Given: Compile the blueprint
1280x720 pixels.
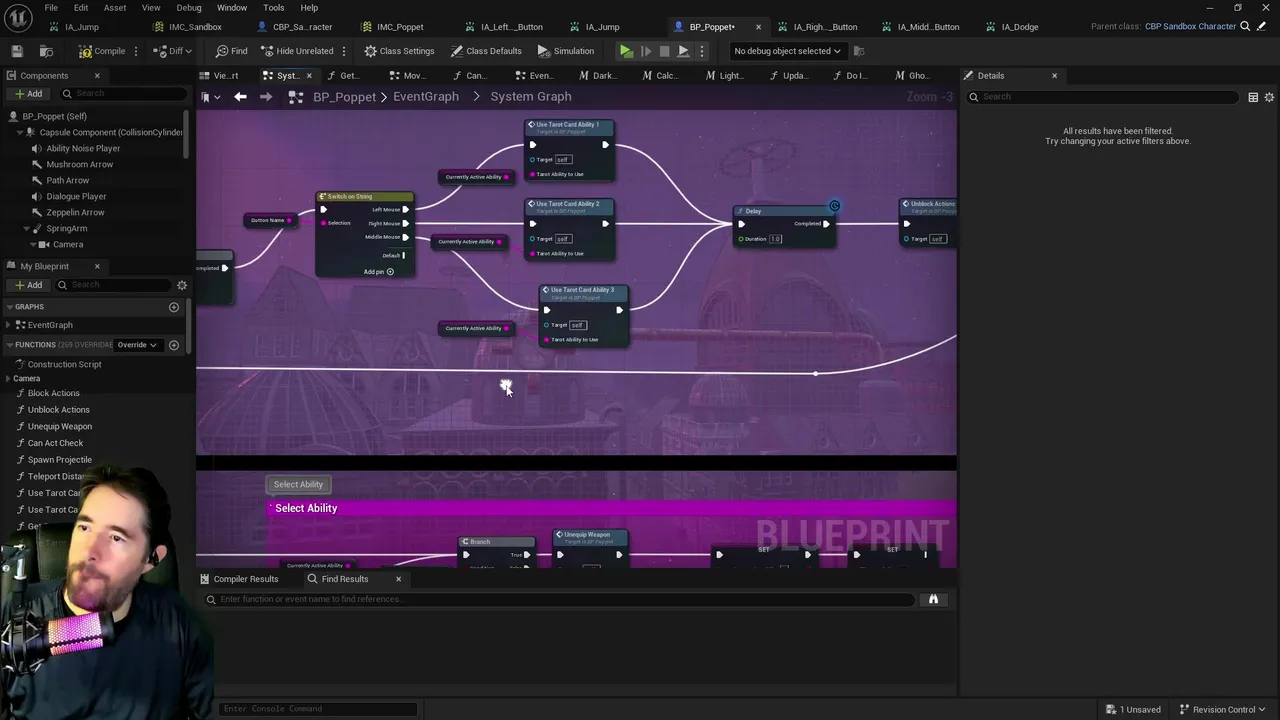Looking at the screenshot, I should (x=103, y=51).
